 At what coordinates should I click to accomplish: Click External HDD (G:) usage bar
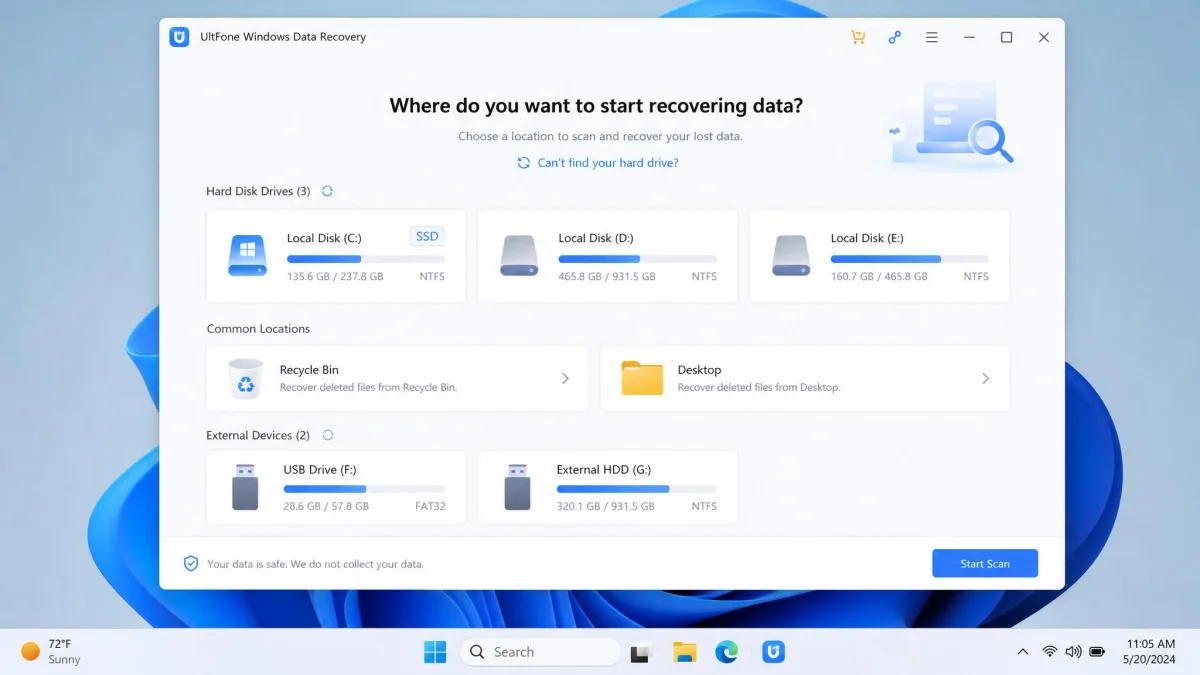point(637,489)
